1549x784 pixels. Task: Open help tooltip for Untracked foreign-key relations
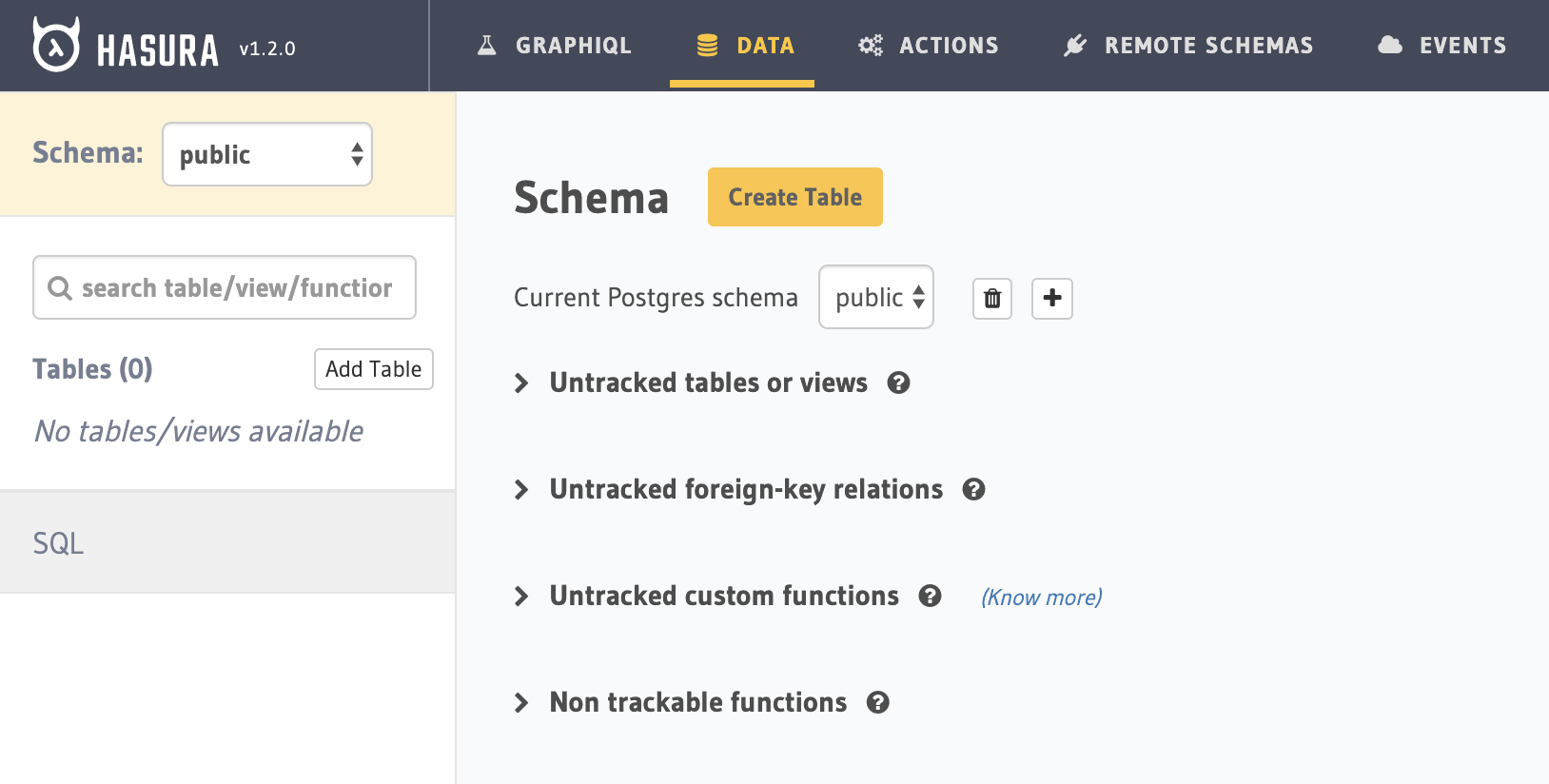click(x=974, y=489)
